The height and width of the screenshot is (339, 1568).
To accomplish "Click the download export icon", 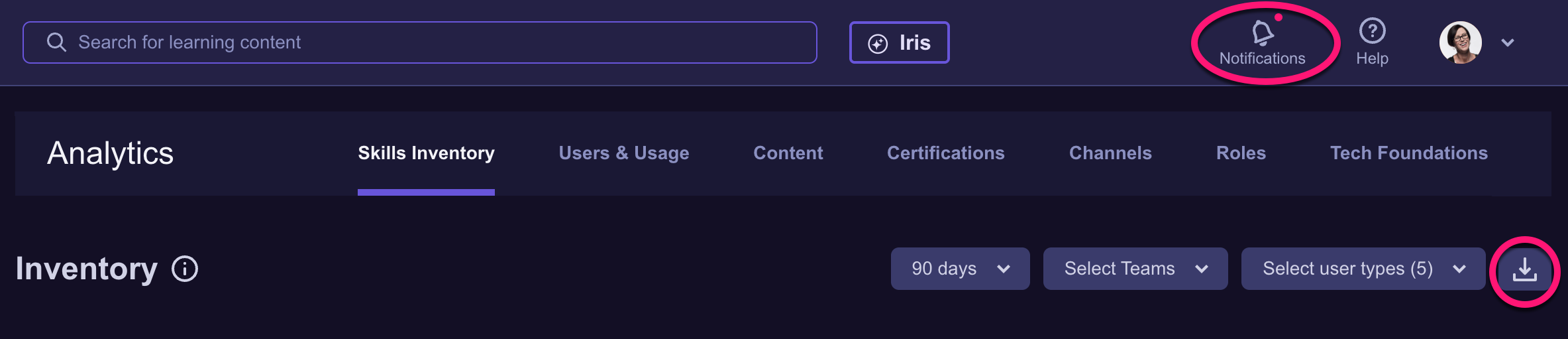I will click(1525, 269).
